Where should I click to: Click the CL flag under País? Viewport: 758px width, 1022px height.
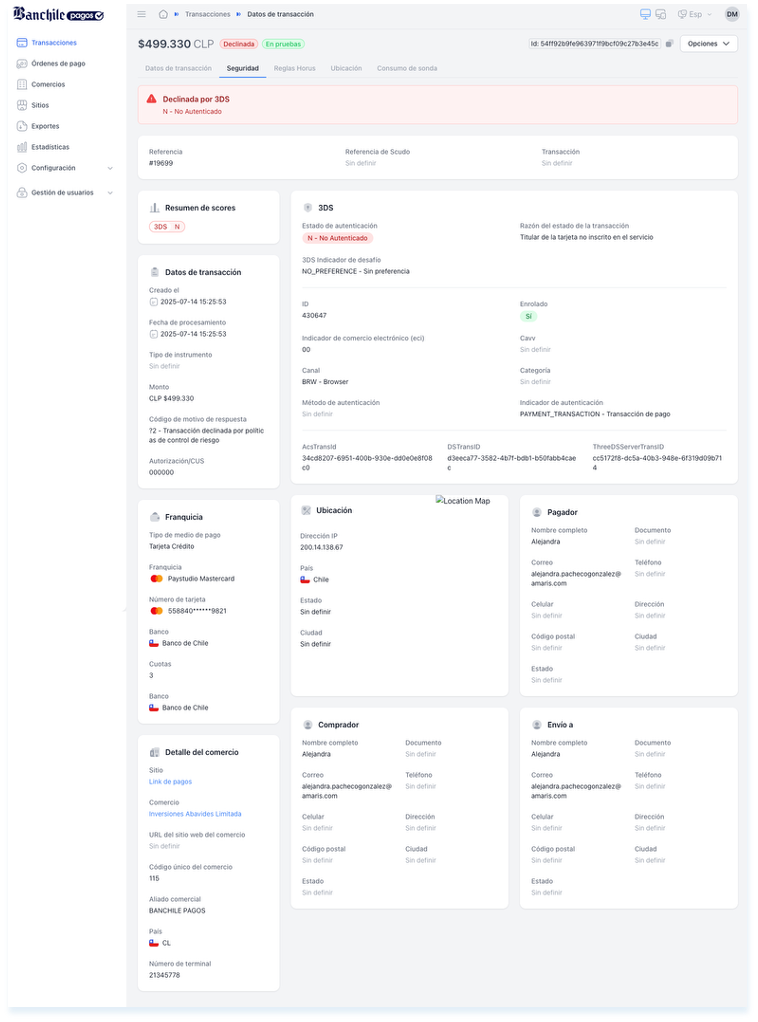pos(154,943)
